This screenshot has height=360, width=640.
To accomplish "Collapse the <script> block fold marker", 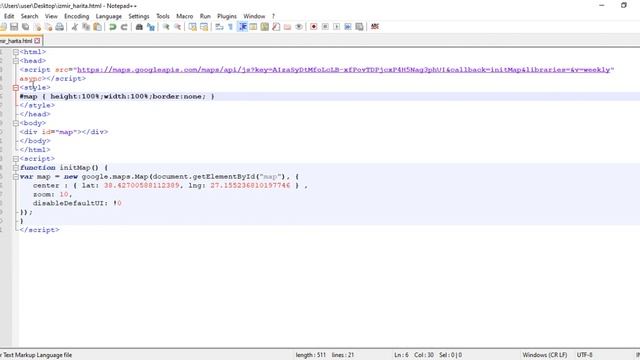I will click(16, 159).
